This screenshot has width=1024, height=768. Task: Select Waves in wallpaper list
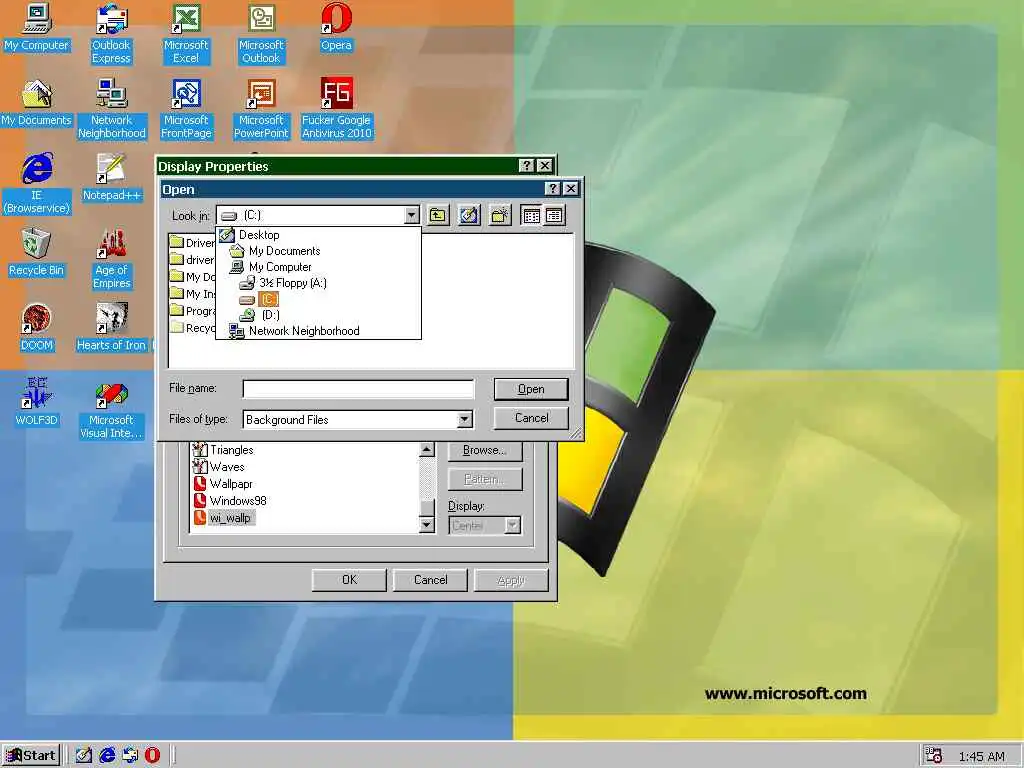[219, 467]
